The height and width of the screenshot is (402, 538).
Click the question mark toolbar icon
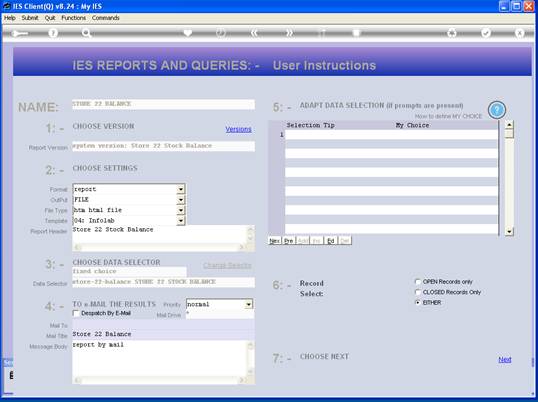click(x=52, y=33)
